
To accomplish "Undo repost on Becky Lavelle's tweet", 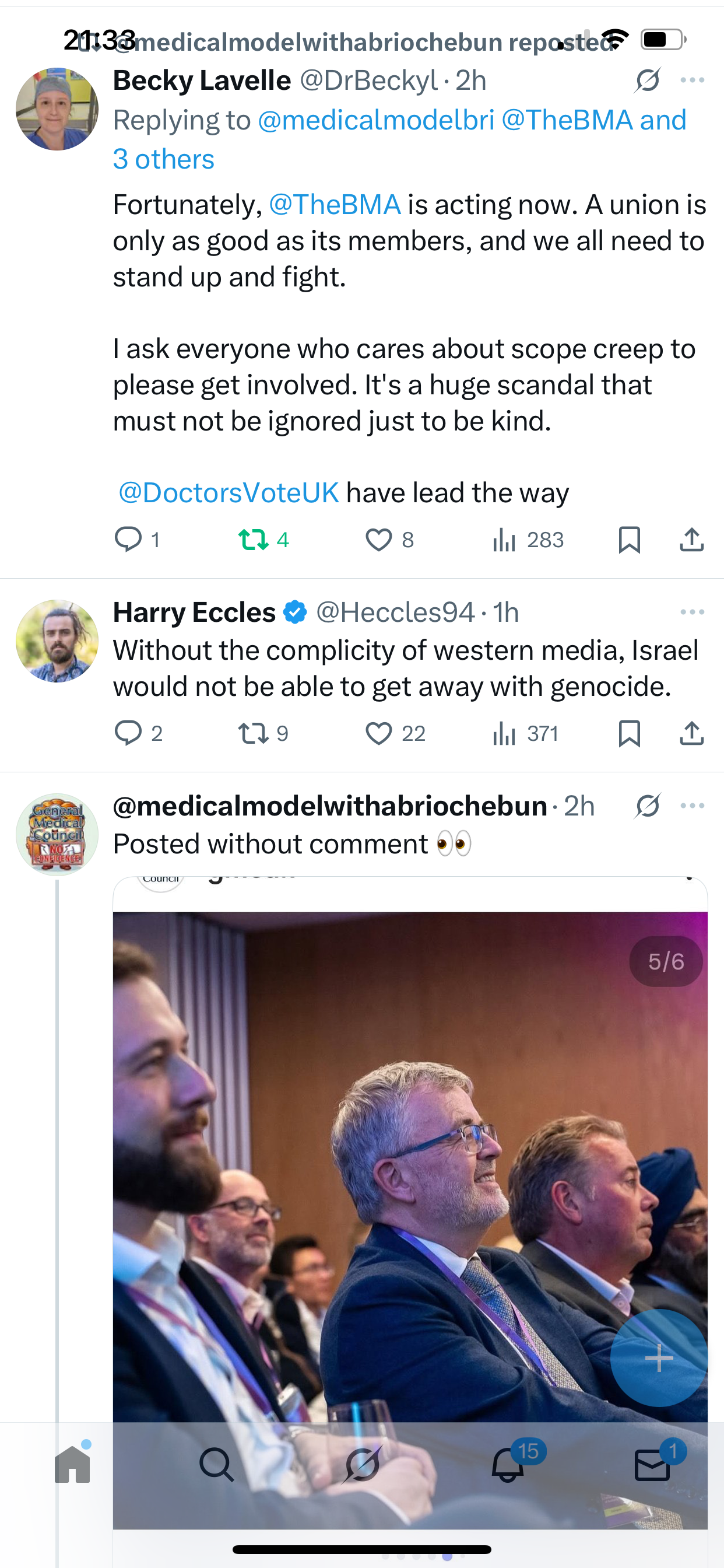I will [x=253, y=540].
